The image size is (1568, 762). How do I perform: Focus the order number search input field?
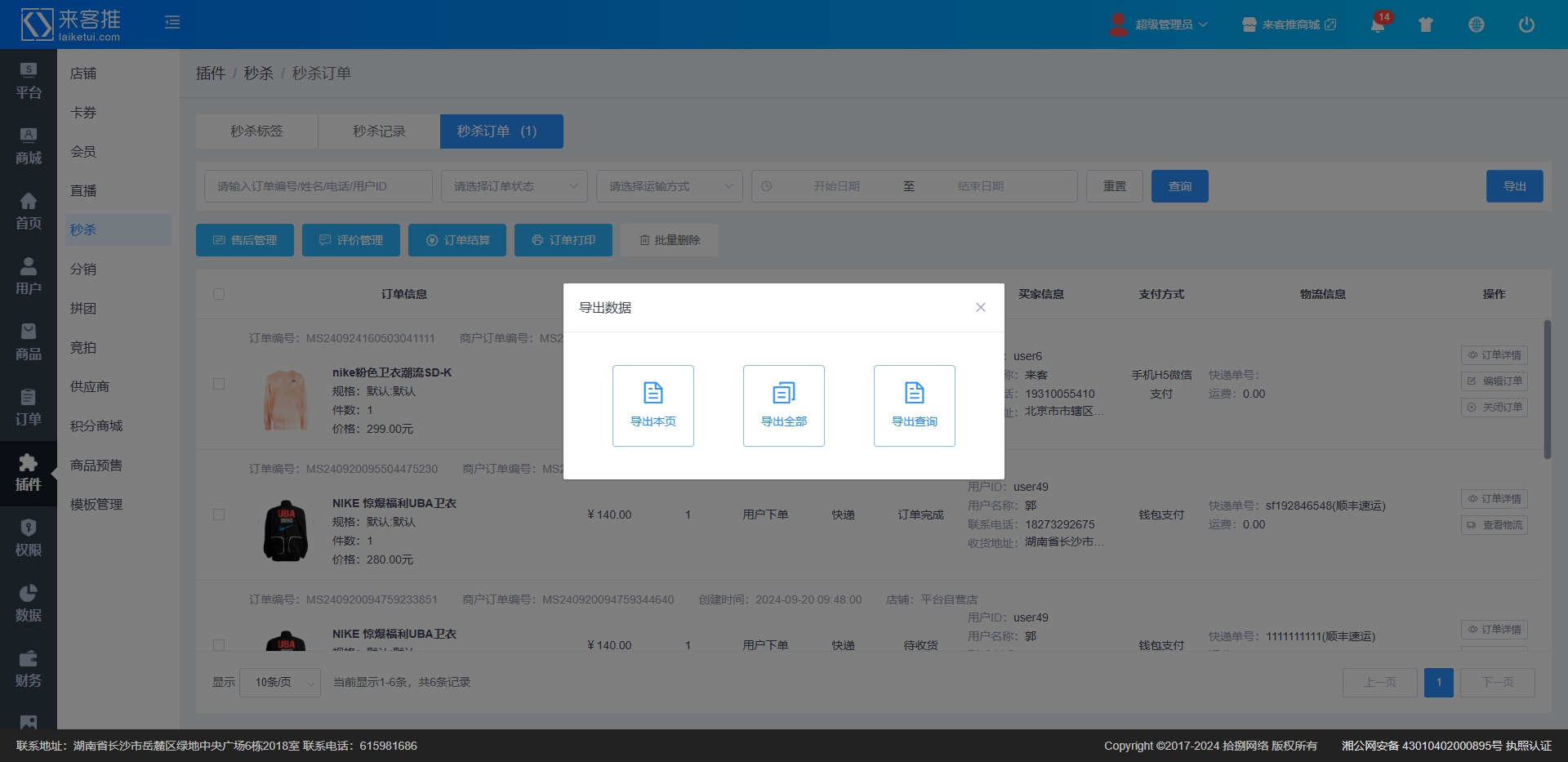(318, 186)
